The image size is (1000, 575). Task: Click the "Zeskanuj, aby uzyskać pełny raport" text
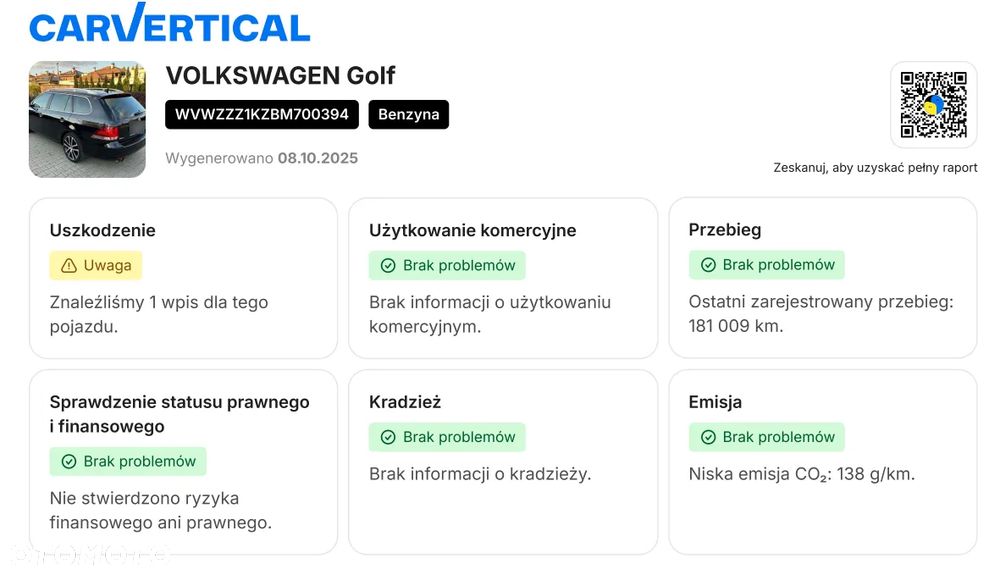pos(875,168)
